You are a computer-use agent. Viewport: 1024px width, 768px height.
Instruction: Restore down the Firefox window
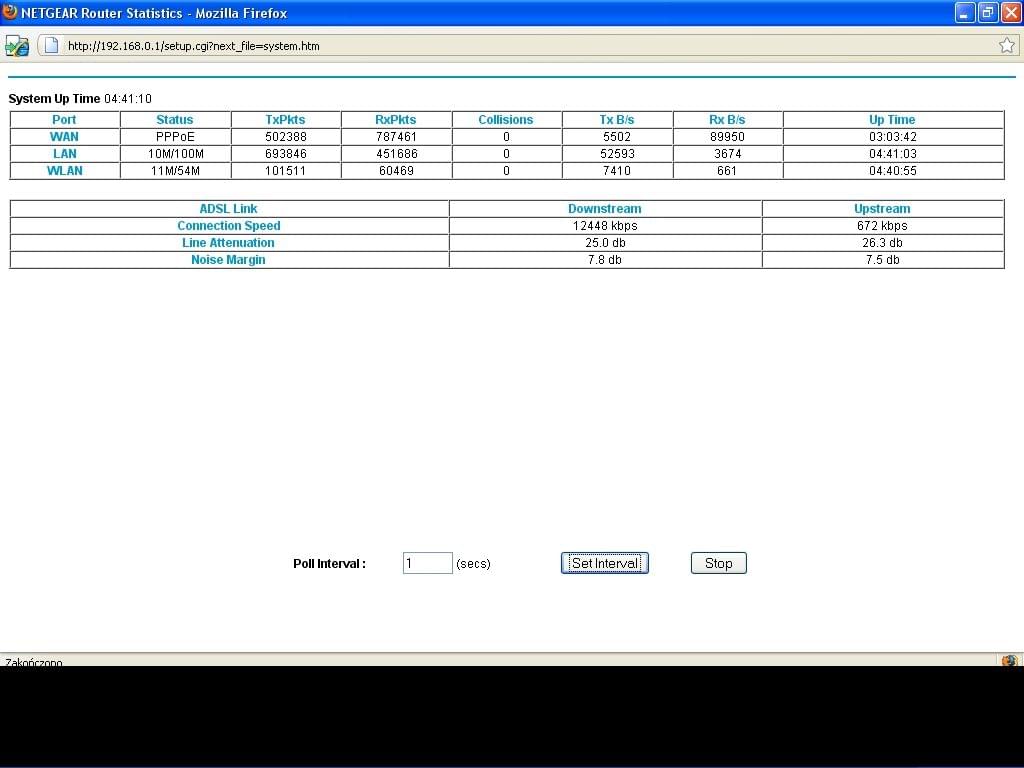tap(987, 13)
